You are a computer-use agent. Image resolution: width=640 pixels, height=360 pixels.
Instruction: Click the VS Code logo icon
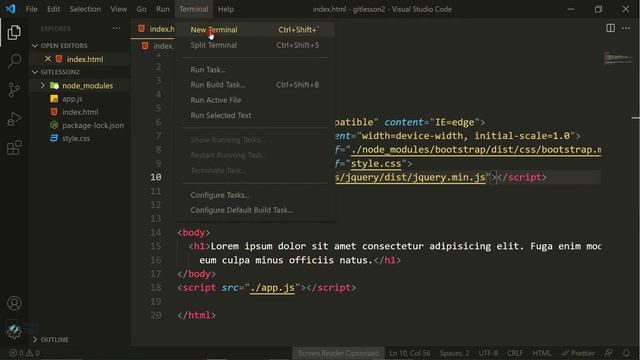[x=10, y=9]
